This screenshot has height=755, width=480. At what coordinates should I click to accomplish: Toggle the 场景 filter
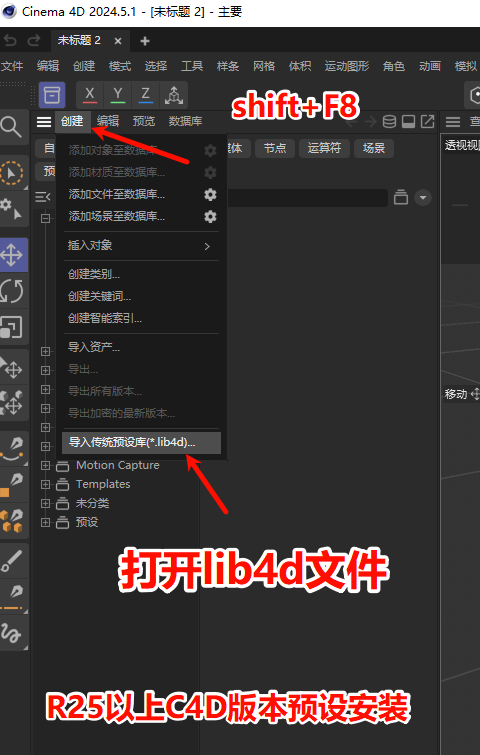tap(374, 148)
